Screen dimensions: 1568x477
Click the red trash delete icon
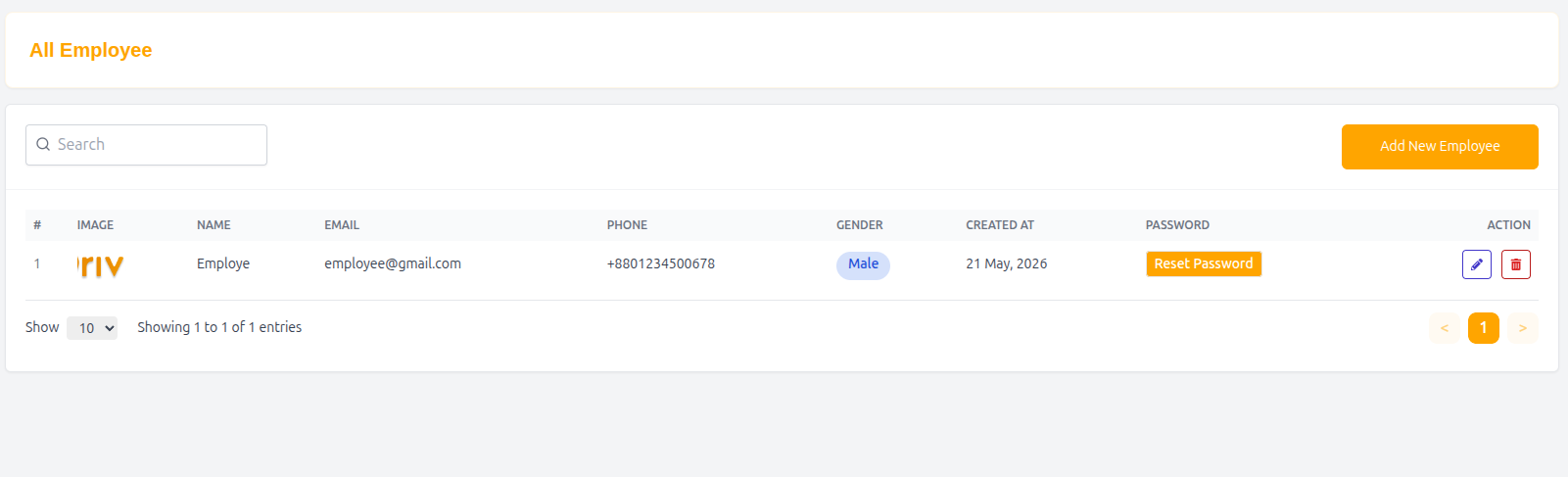[1515, 264]
